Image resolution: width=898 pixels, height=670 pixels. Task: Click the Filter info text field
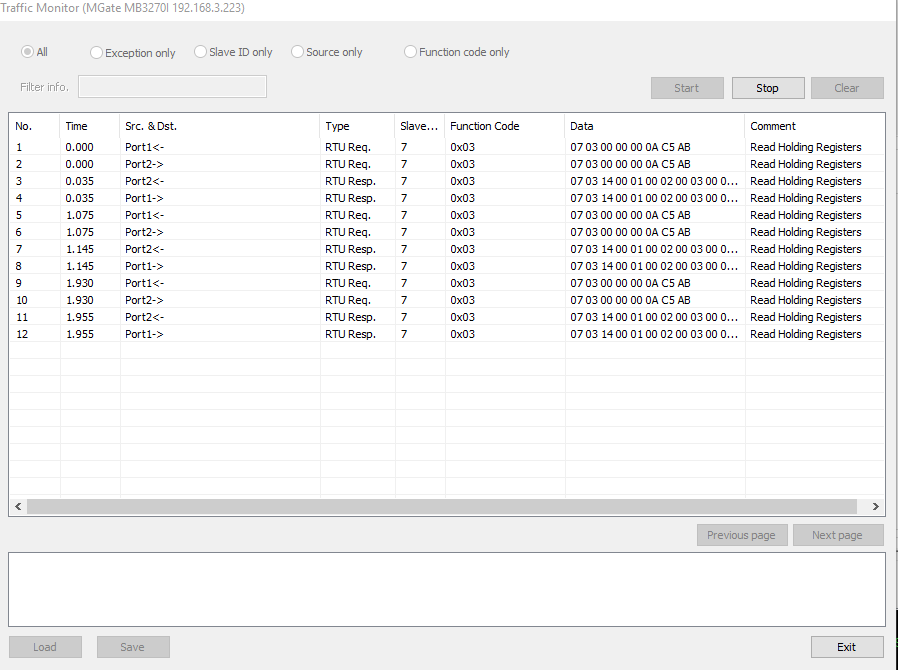point(172,86)
